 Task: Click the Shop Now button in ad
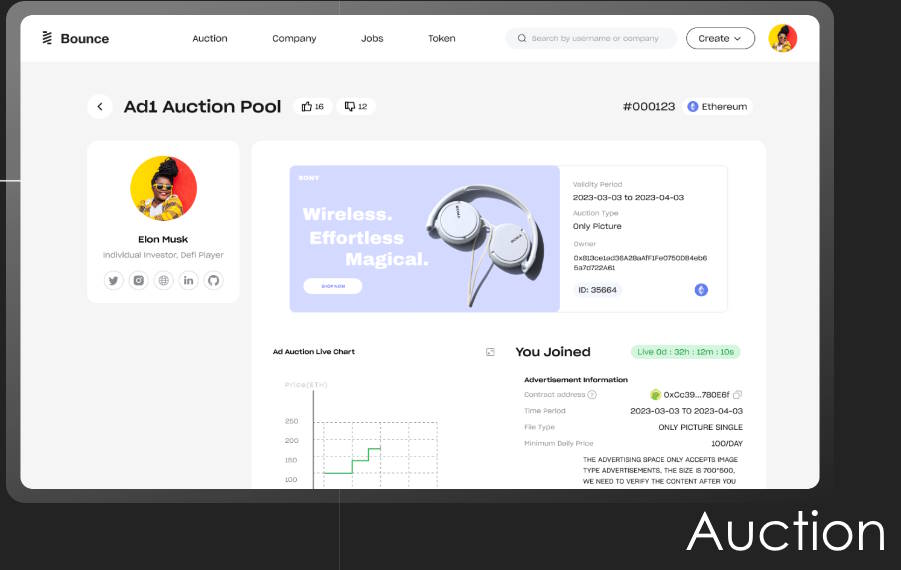333,286
